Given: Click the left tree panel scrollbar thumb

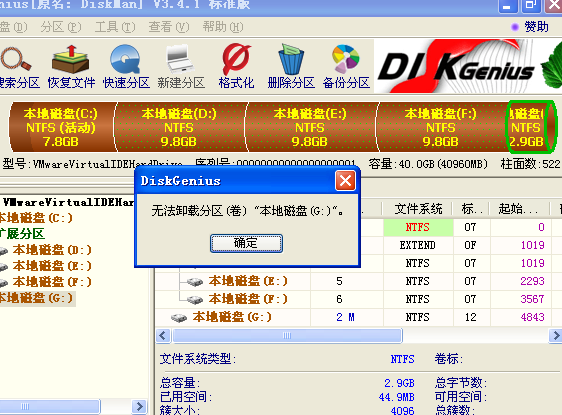Looking at the screenshot, I should click(x=49, y=406).
